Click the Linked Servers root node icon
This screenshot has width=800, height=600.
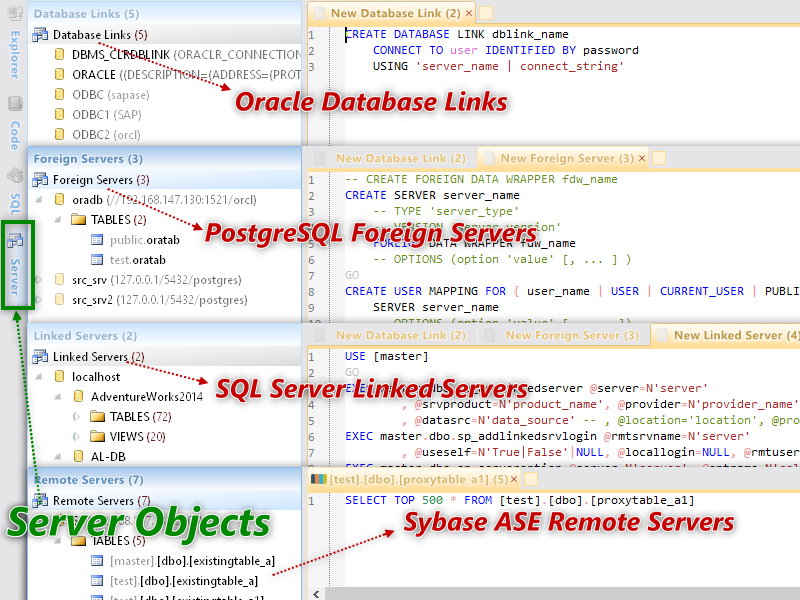pos(40,356)
